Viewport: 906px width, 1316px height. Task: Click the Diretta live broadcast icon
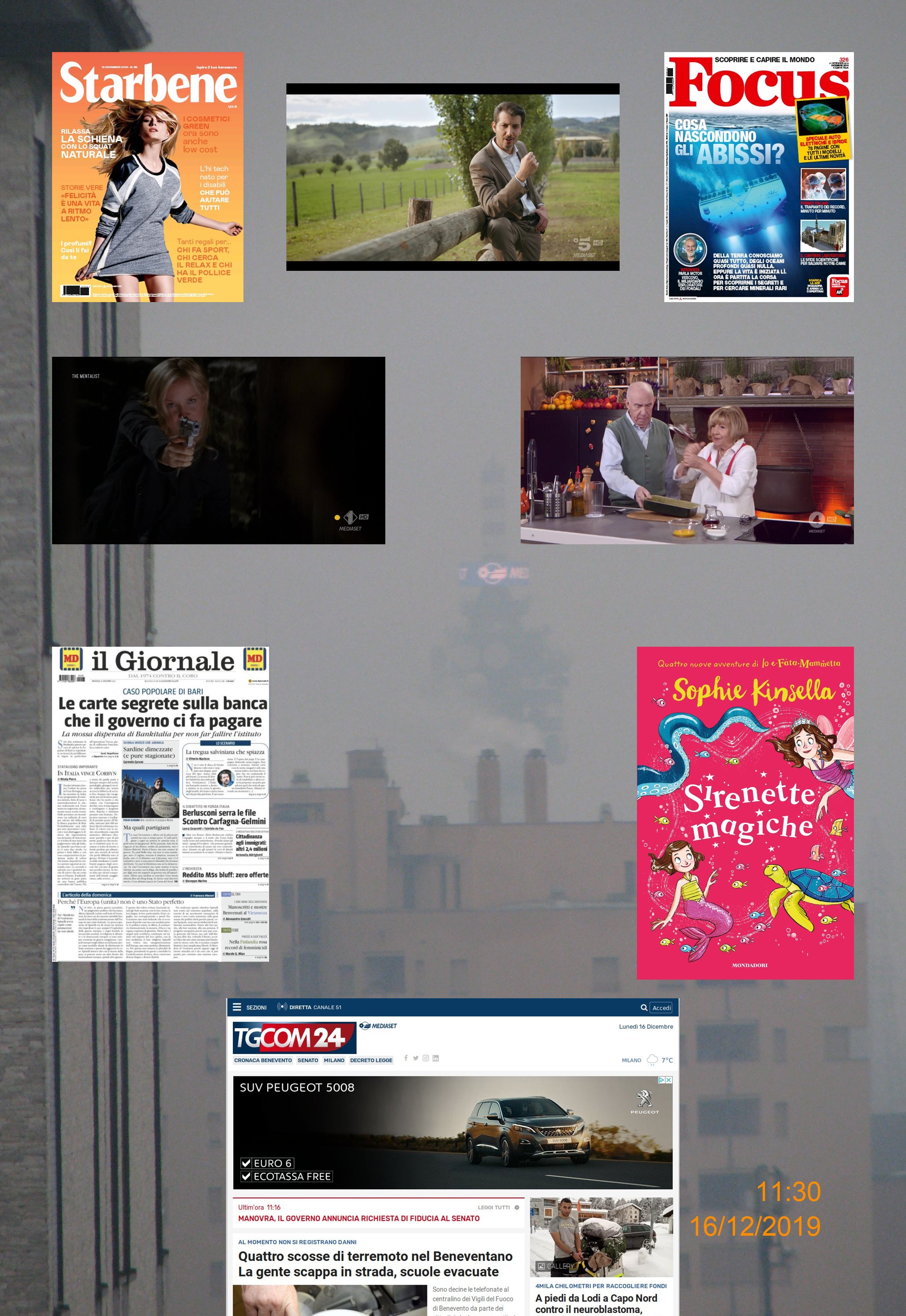point(282,1007)
